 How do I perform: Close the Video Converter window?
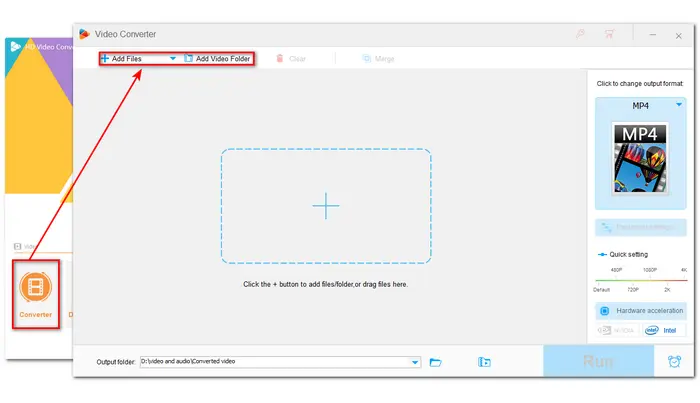(x=679, y=36)
